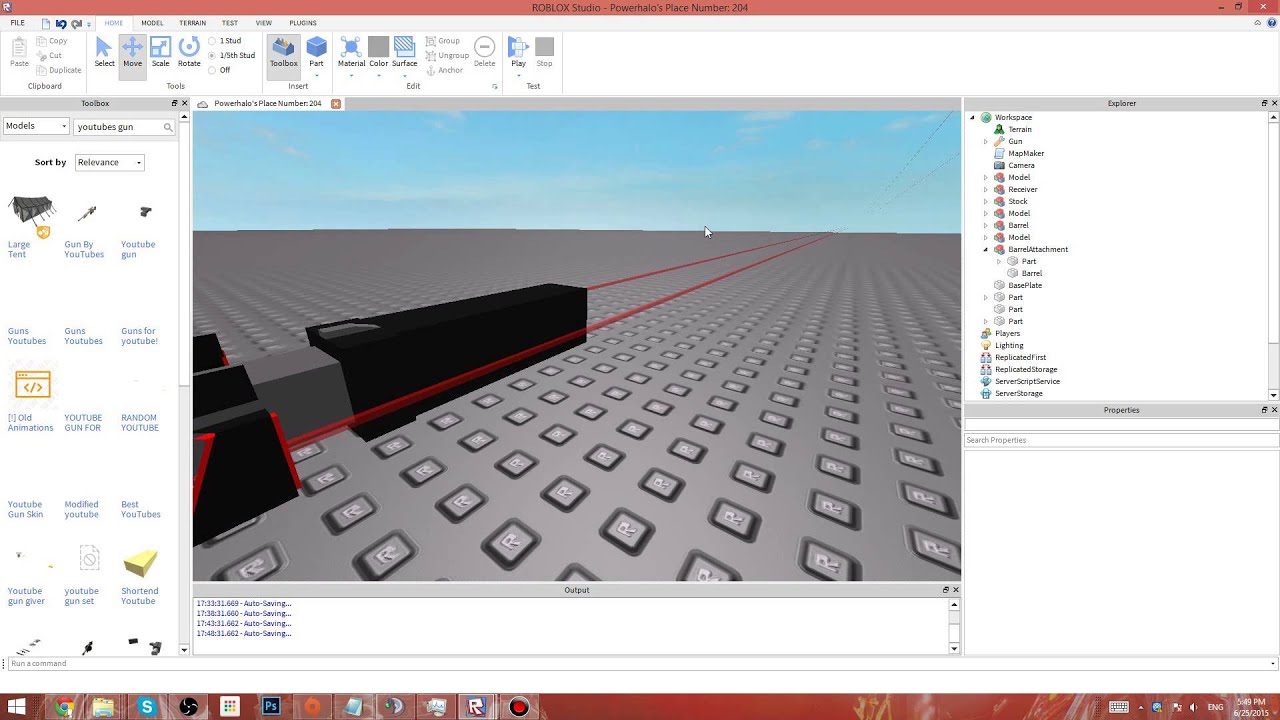The height and width of the screenshot is (720, 1280).
Task: Click Cut in the Clipboard group
Action: click(49, 56)
